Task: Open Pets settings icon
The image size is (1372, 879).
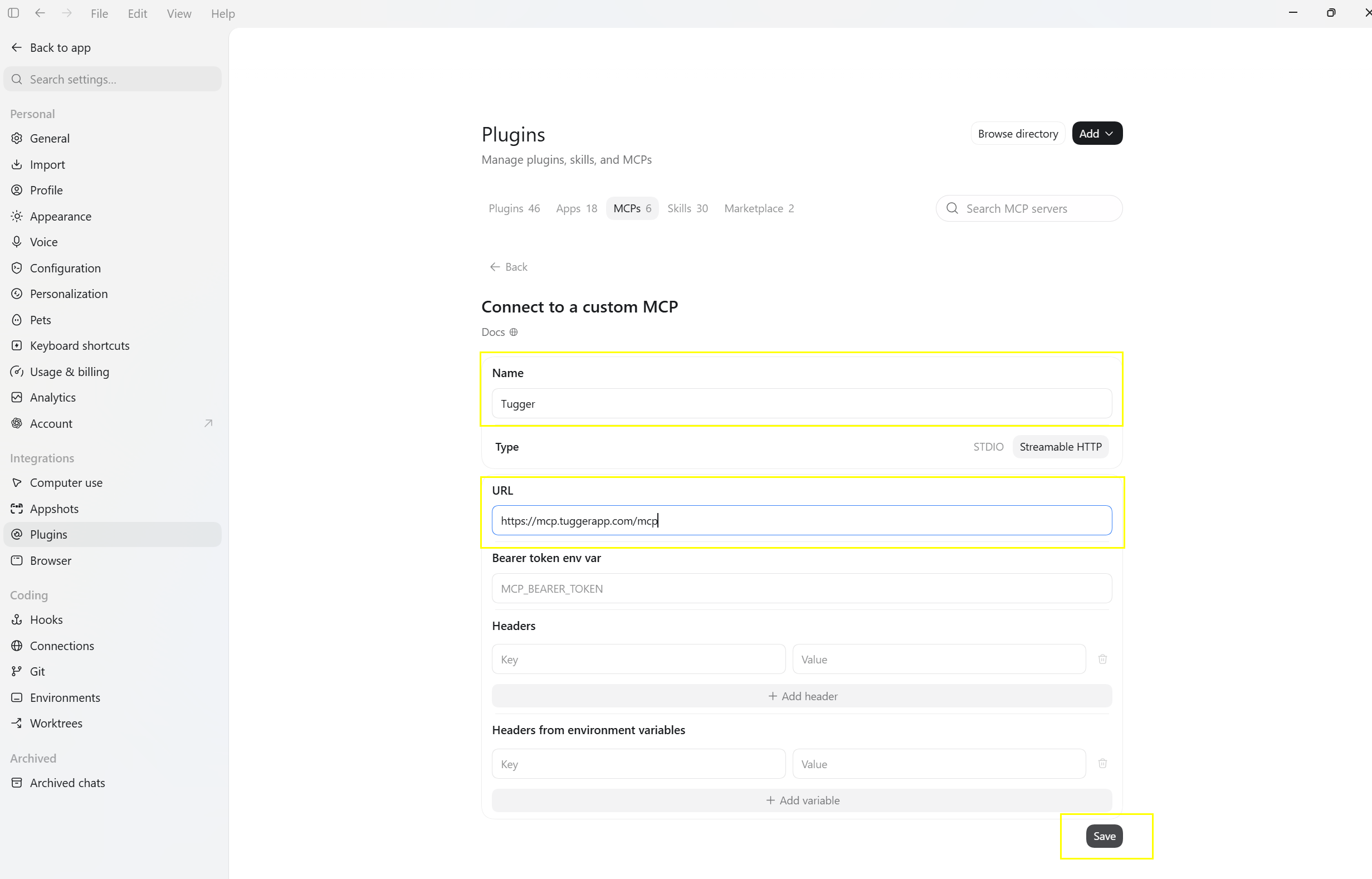Action: pos(17,320)
